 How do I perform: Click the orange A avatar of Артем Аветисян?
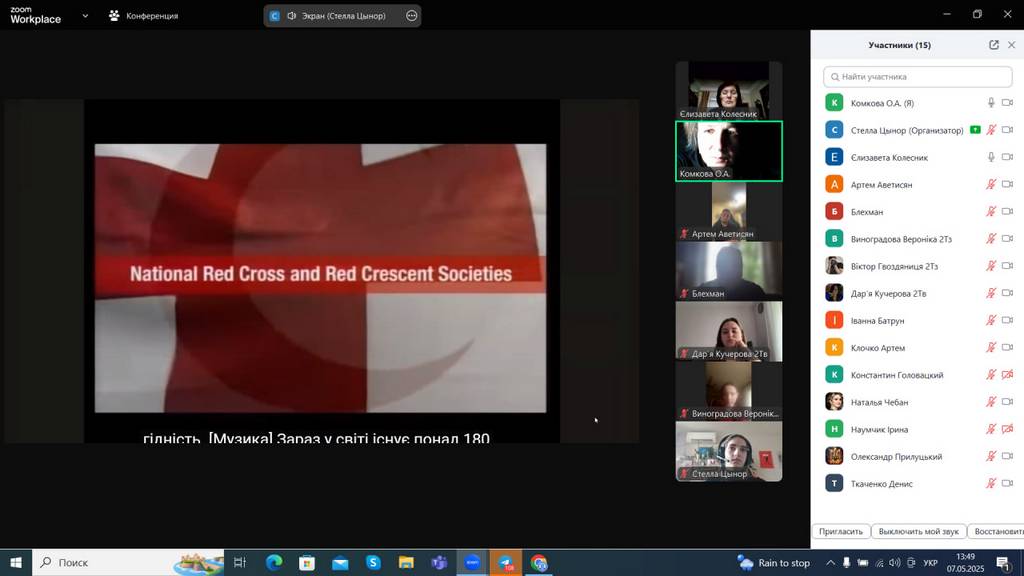tap(834, 185)
